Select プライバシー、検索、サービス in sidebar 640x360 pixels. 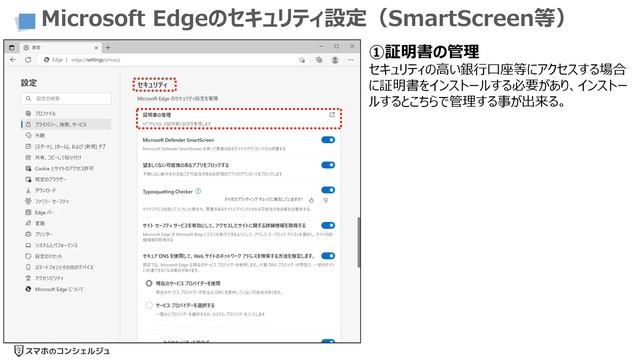tap(66, 124)
